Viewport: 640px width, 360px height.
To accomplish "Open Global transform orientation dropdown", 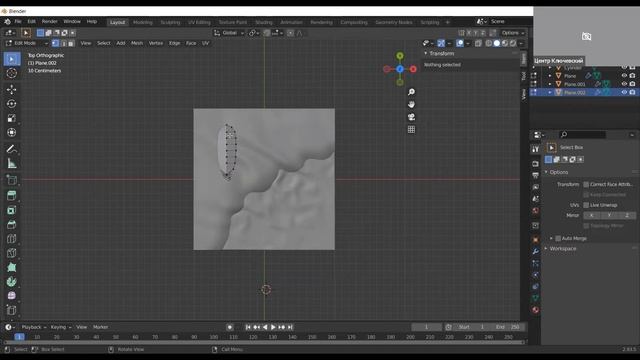I will coord(229,33).
